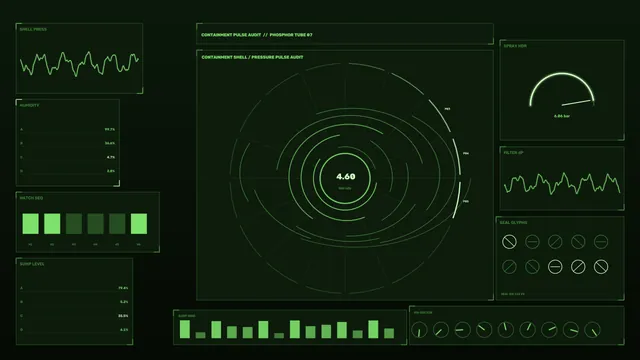Click the Filter dP waveform trace
The image size is (640, 360).
click(562, 183)
